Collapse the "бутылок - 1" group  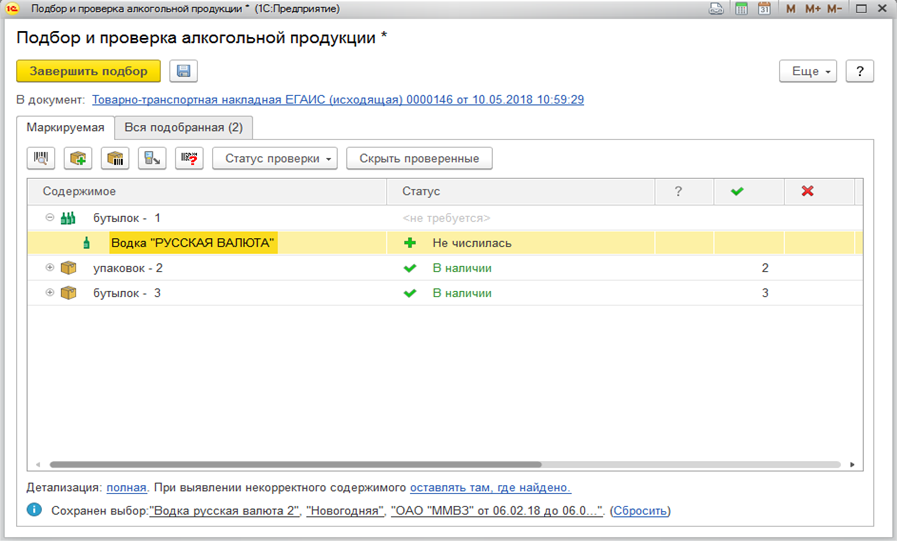(x=50, y=218)
